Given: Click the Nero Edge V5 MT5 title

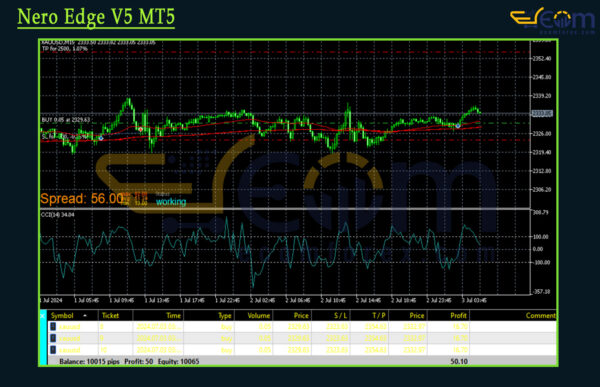Looking at the screenshot, I should pyautogui.click(x=96, y=17).
